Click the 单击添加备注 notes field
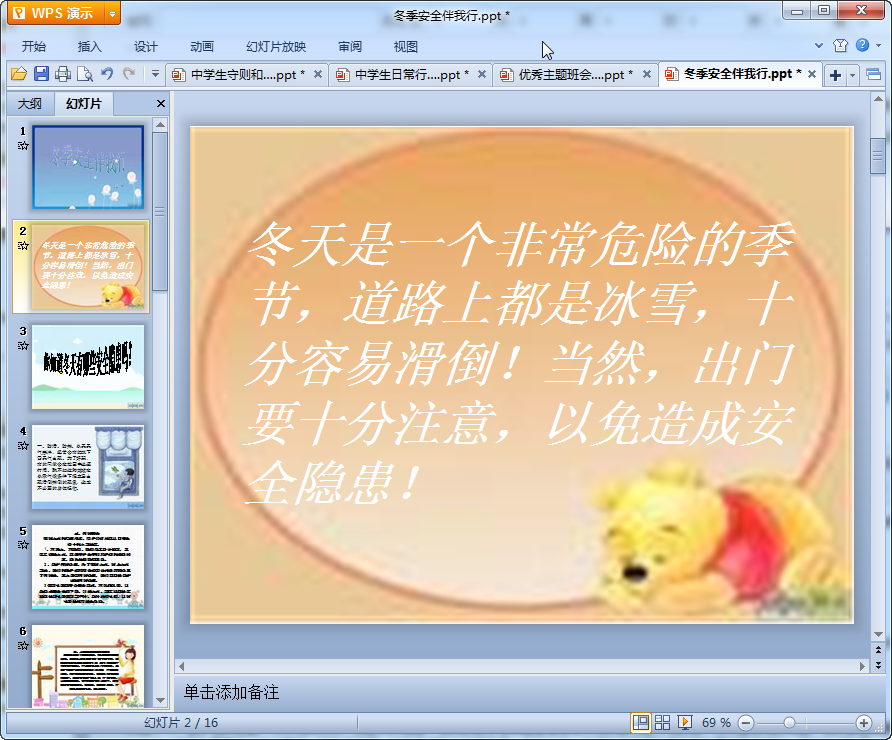 coord(523,692)
